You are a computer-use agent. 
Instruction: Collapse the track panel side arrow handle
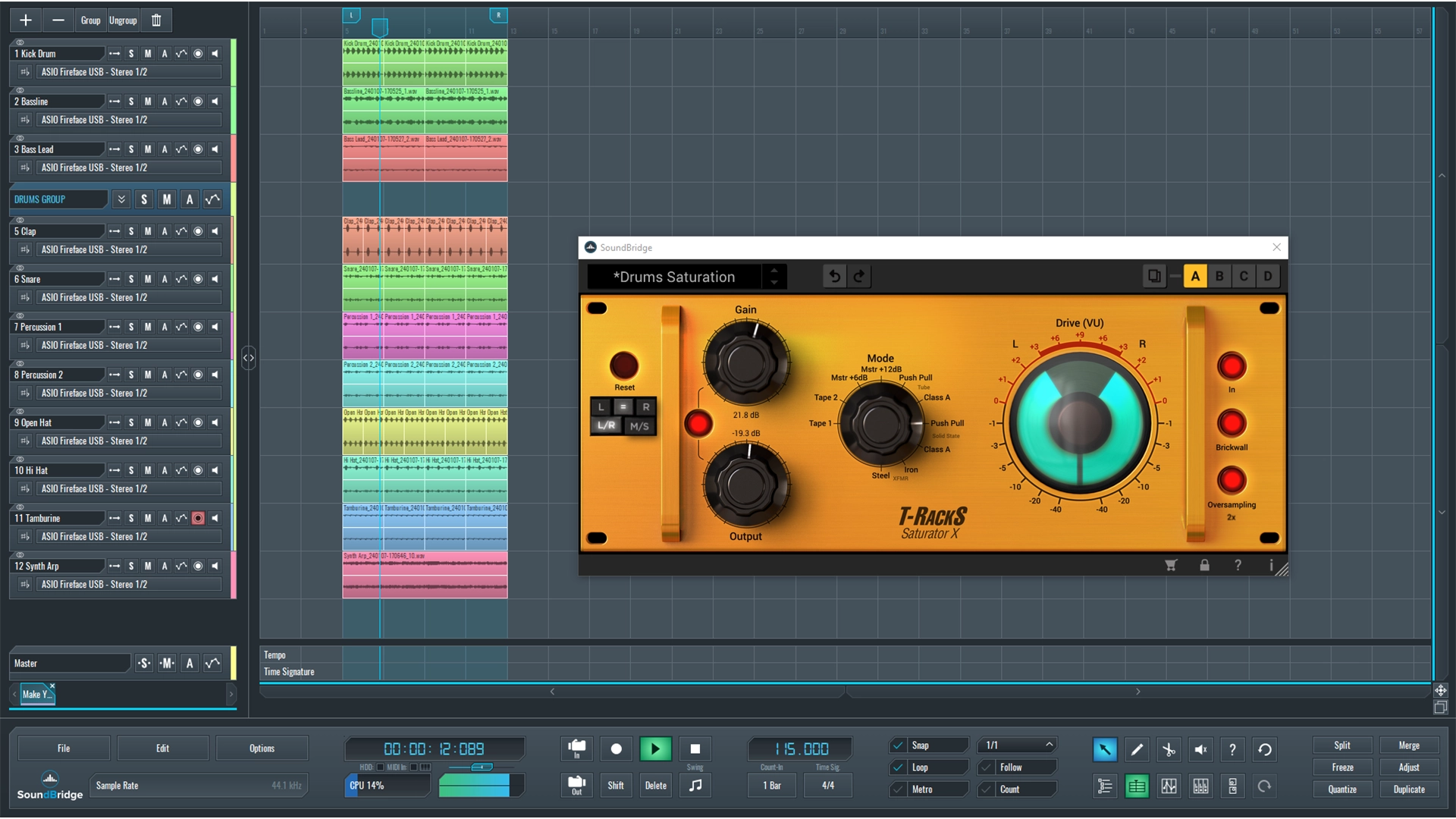(x=249, y=357)
